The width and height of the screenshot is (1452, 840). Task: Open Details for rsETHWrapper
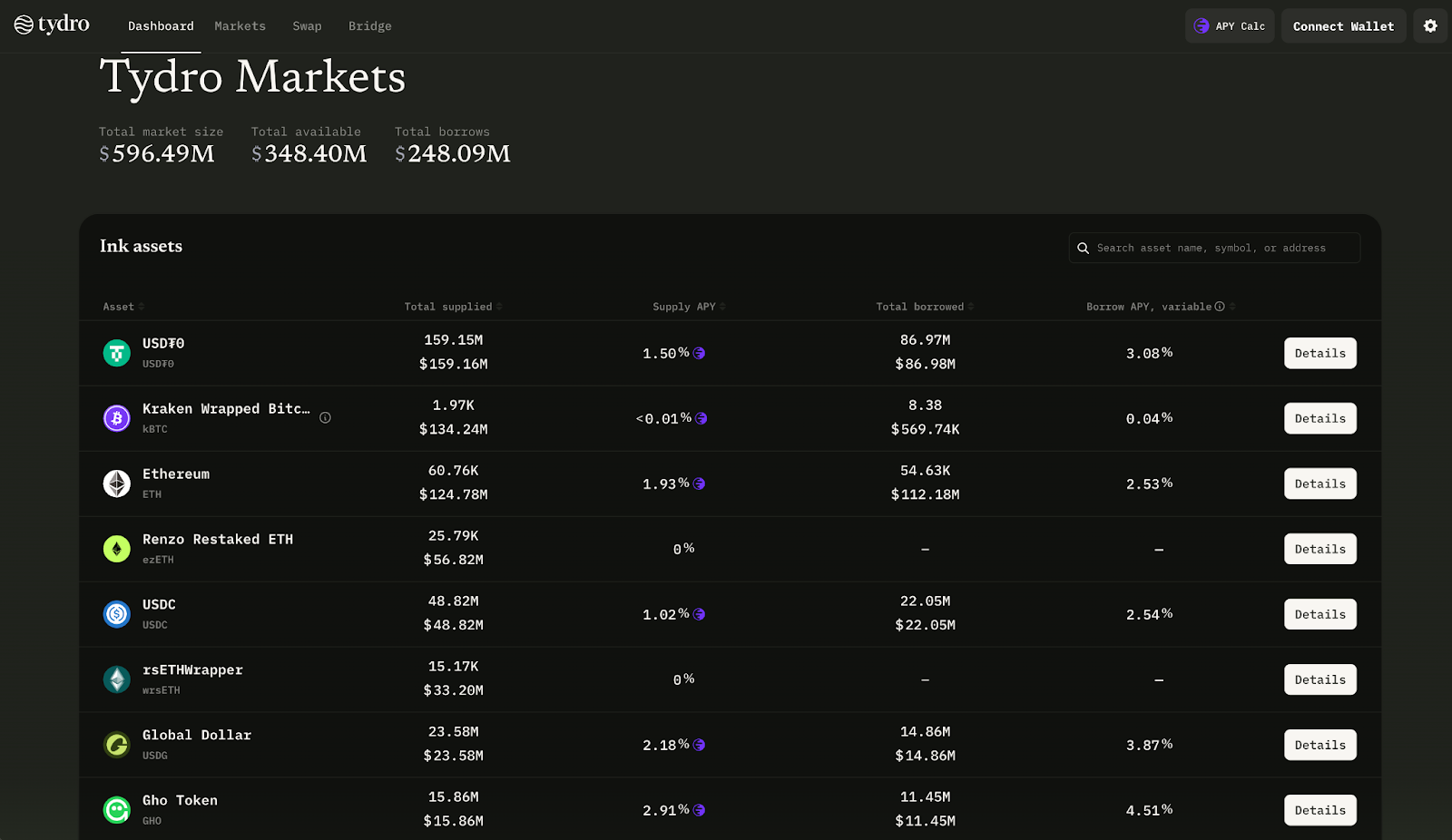click(1320, 679)
